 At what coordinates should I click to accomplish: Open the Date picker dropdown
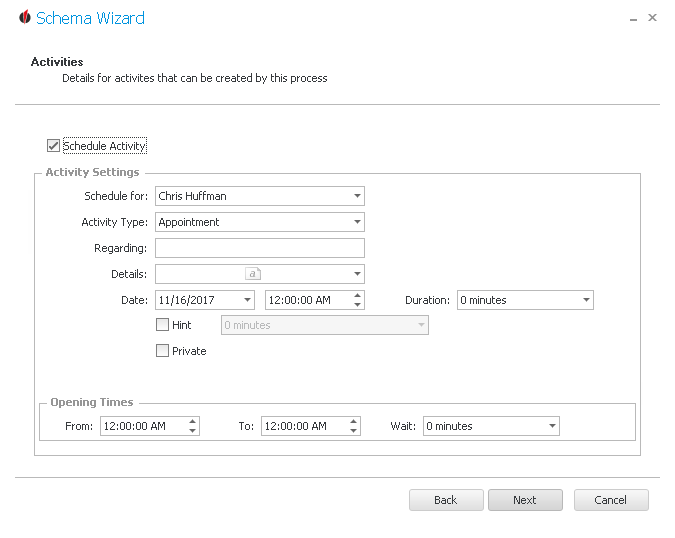pyautogui.click(x=247, y=300)
